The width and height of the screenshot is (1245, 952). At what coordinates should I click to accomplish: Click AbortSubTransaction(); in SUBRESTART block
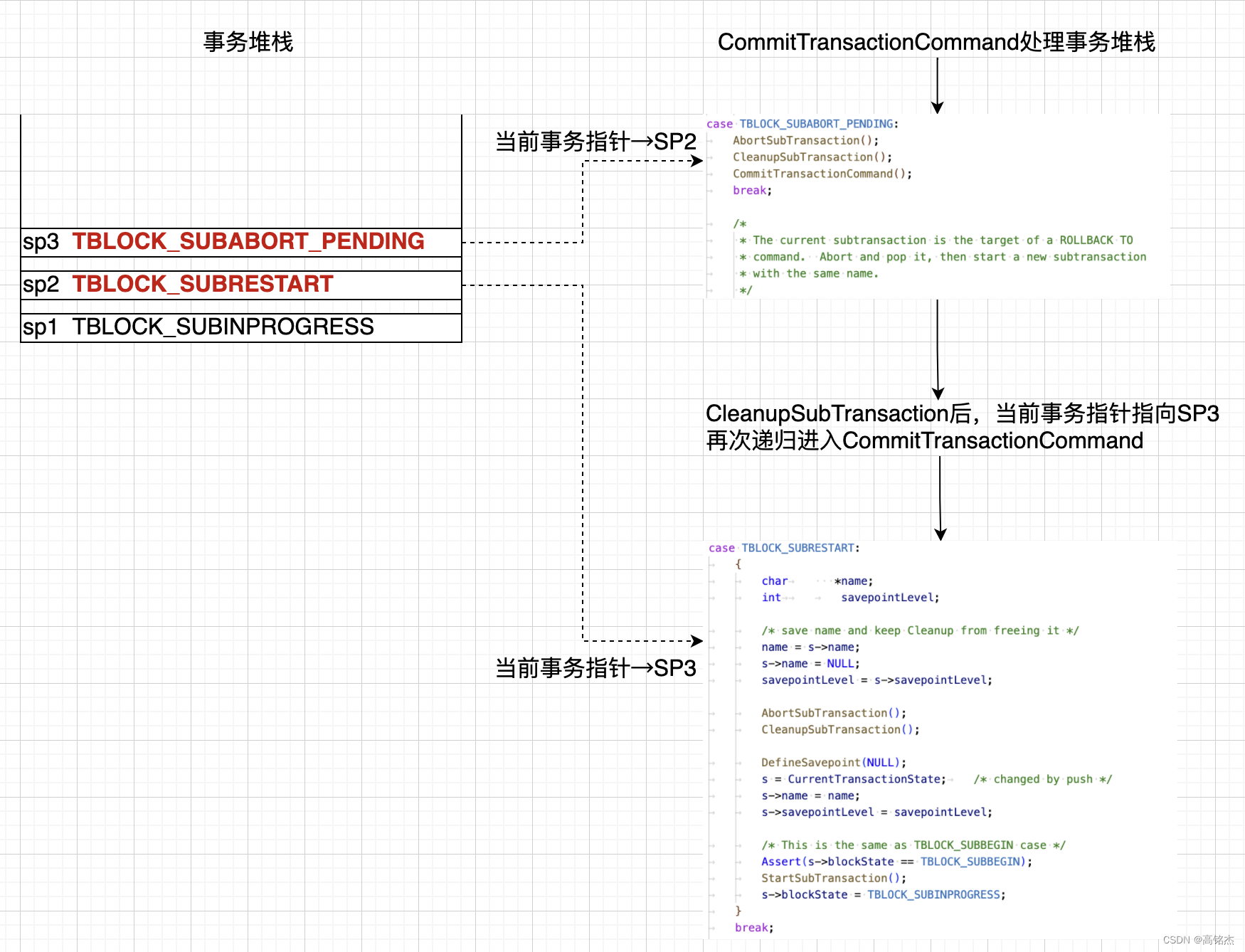point(834,713)
